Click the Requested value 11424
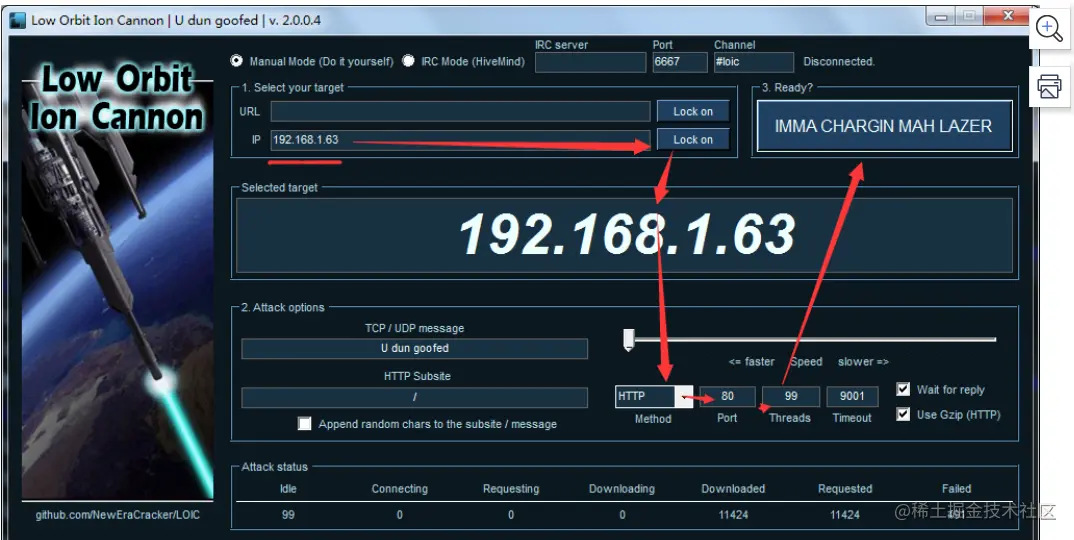This screenshot has height=540, width=1074. 845,514
